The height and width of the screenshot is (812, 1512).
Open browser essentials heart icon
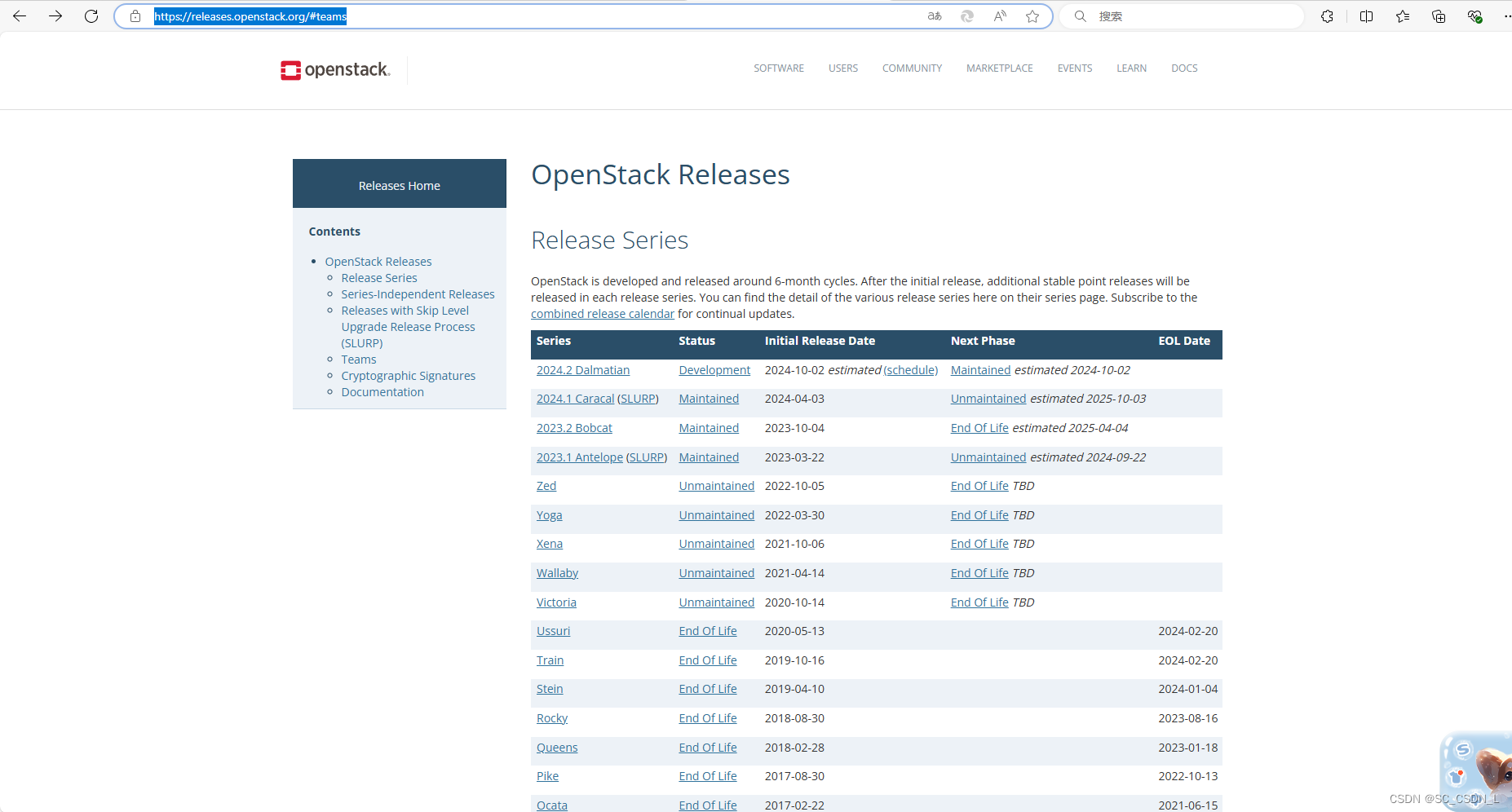point(1474,16)
